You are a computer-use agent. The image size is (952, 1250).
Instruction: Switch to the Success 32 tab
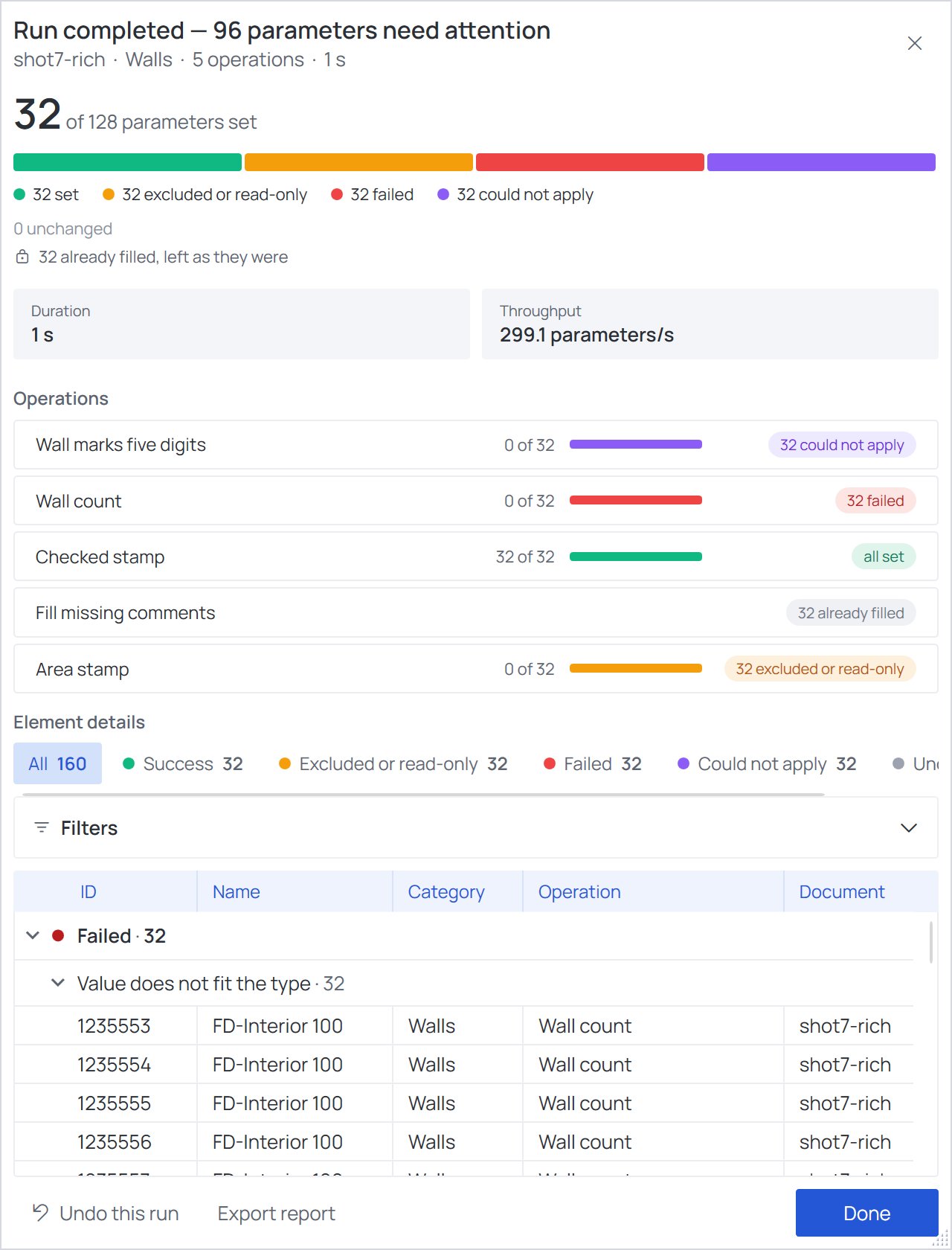point(182,763)
